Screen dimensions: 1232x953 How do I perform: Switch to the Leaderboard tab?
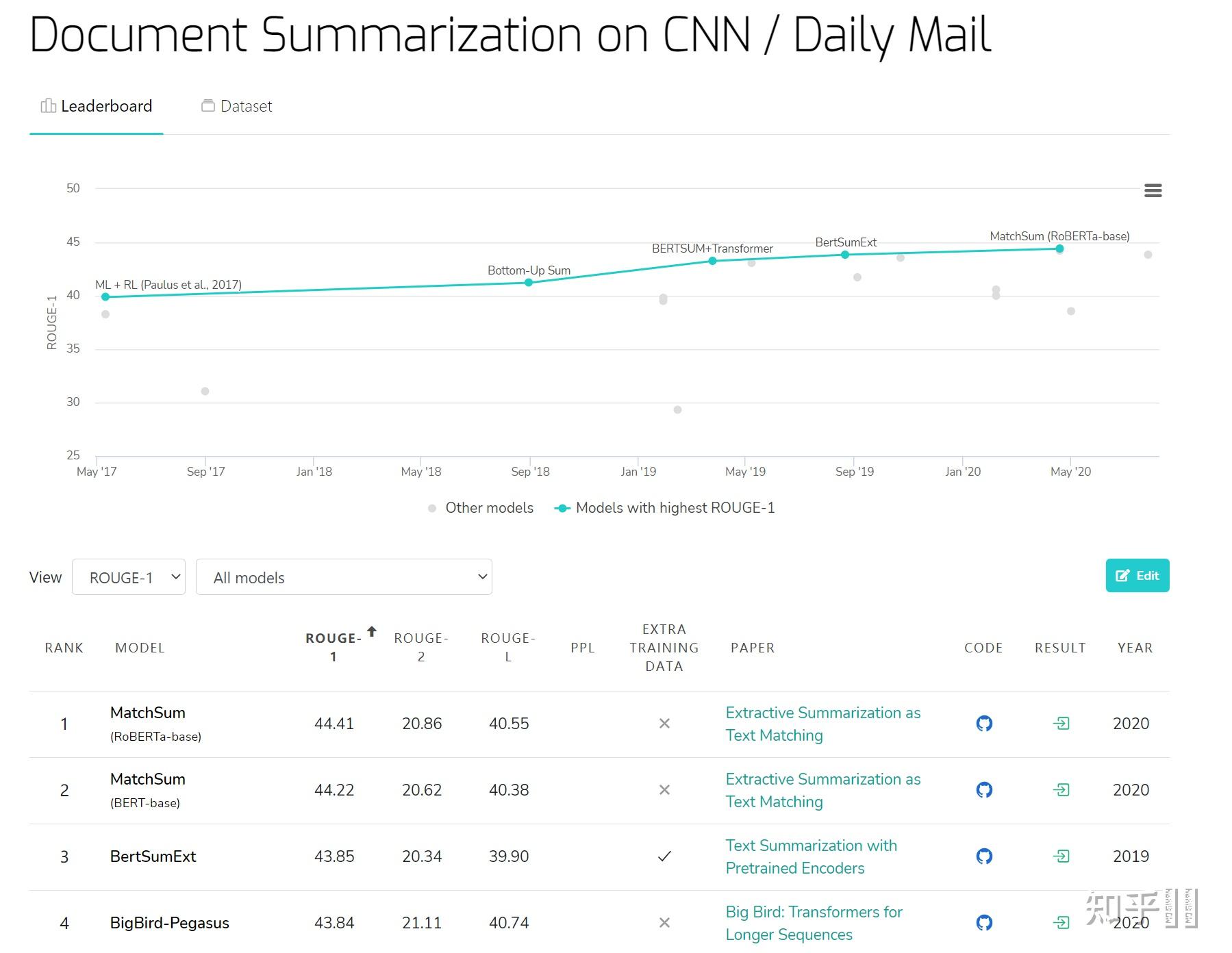pyautogui.click(x=97, y=106)
